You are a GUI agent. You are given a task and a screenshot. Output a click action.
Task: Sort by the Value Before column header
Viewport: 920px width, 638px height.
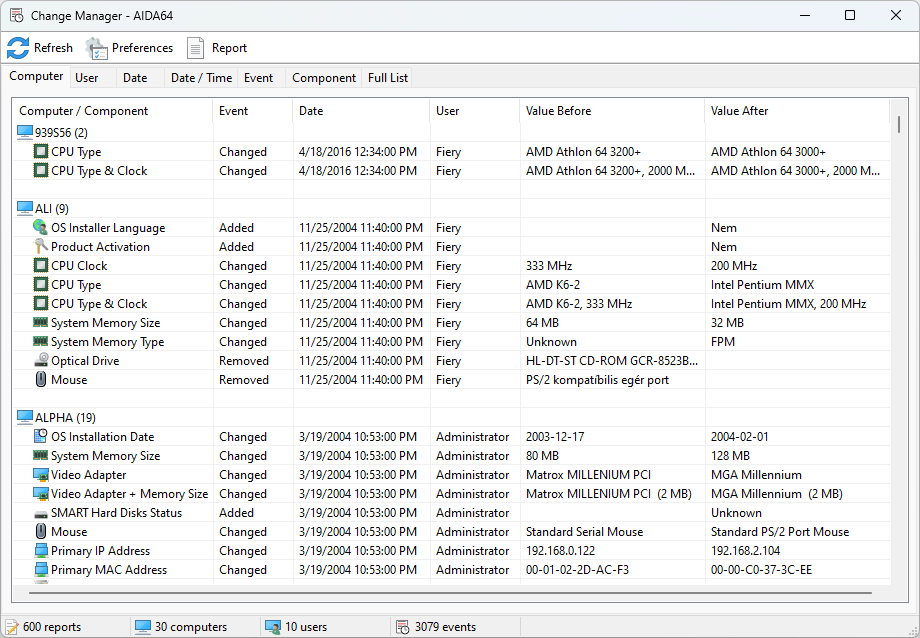(558, 111)
